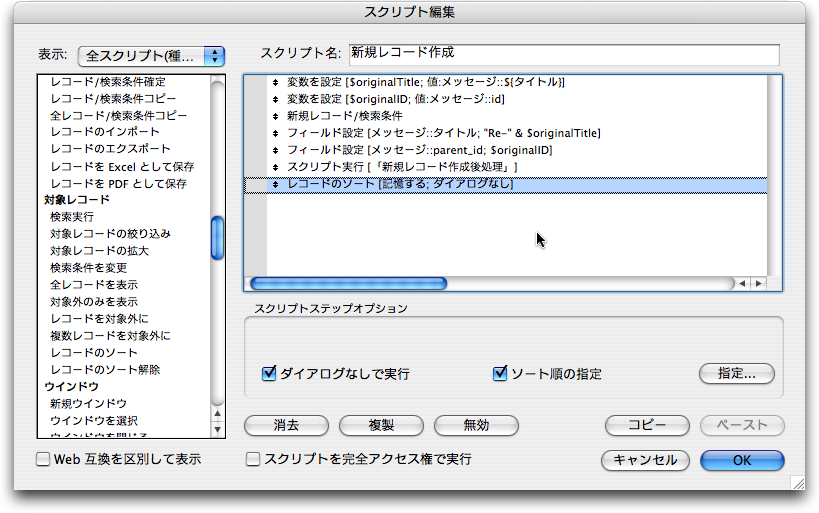Click the reorder handle of the $originalTitle variable step
Image resolution: width=819 pixels, height=513 pixels.
(275, 82)
